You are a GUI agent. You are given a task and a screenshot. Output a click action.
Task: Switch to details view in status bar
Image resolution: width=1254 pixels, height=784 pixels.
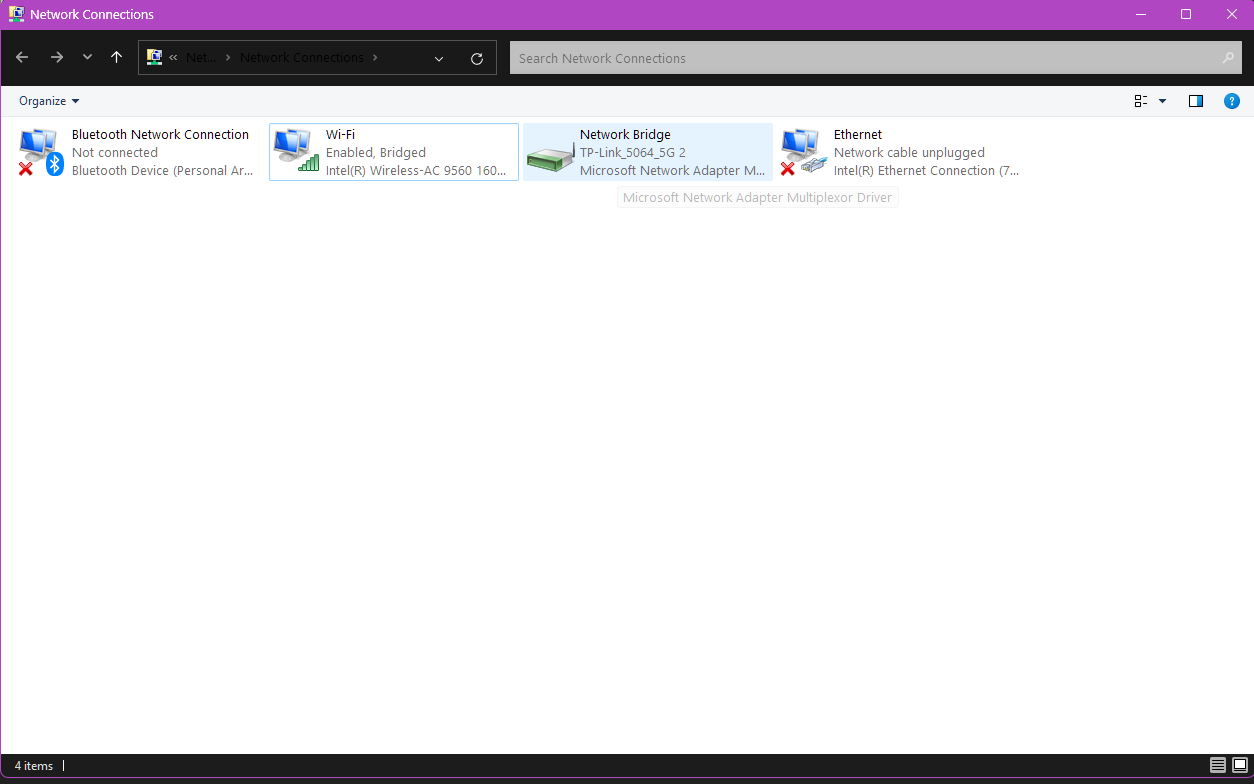[1217, 766]
